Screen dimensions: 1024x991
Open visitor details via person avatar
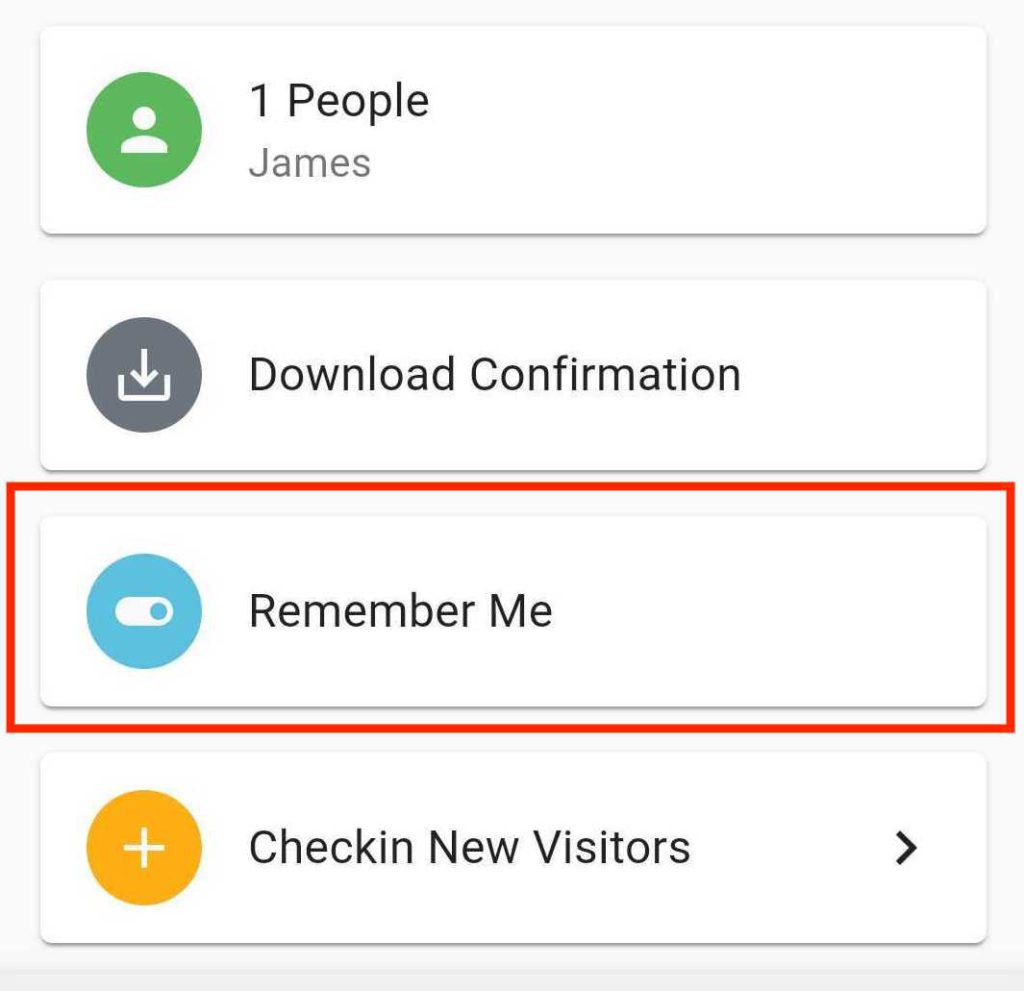coord(144,130)
